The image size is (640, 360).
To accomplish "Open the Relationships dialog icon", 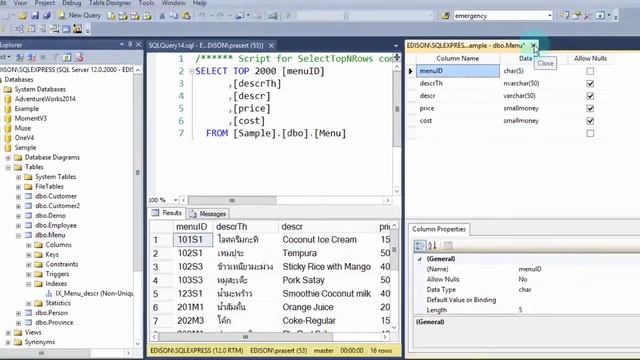I will click(19, 29).
